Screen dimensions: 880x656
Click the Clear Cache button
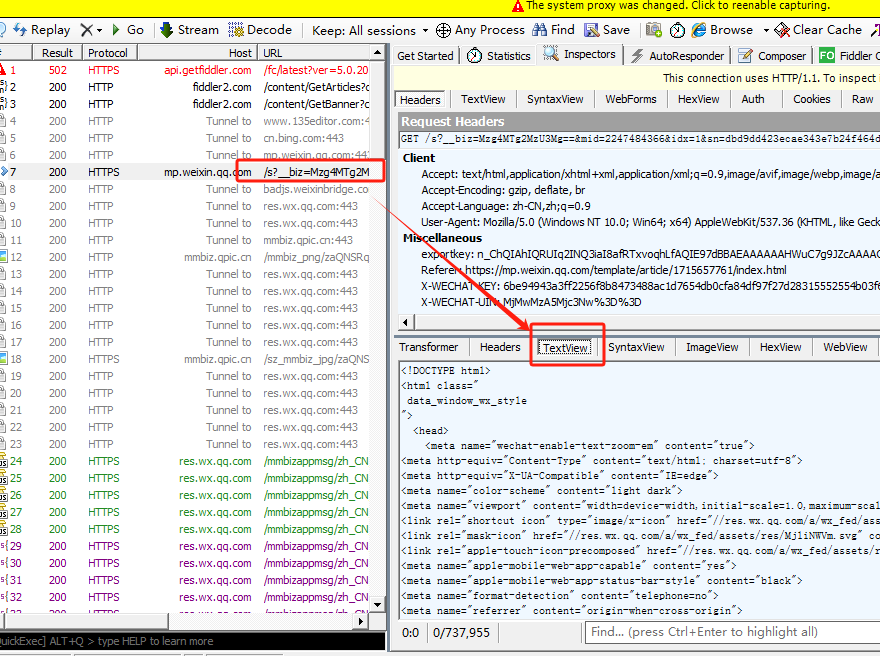(818, 30)
